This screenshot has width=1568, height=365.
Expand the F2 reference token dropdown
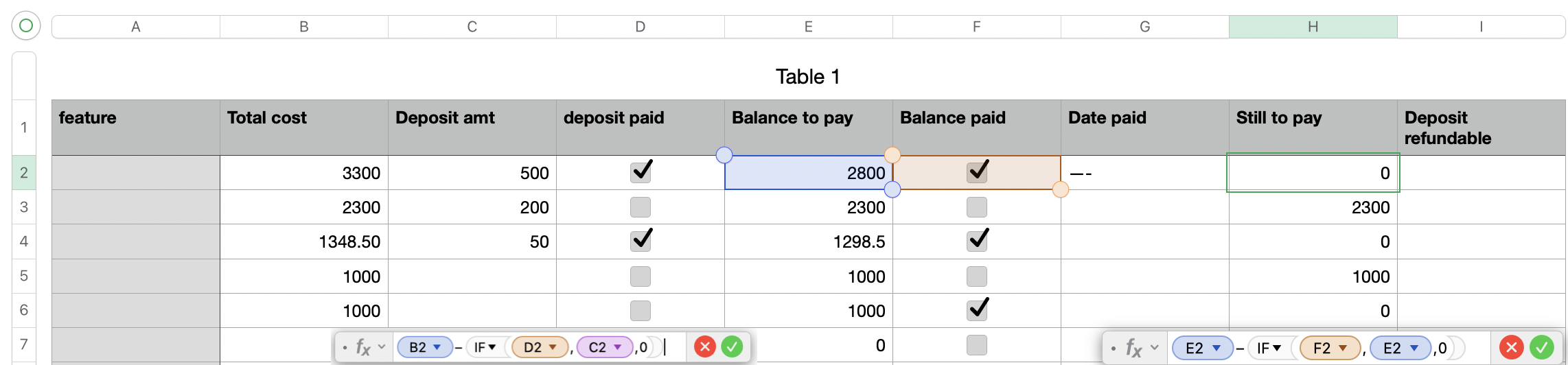tap(1342, 348)
